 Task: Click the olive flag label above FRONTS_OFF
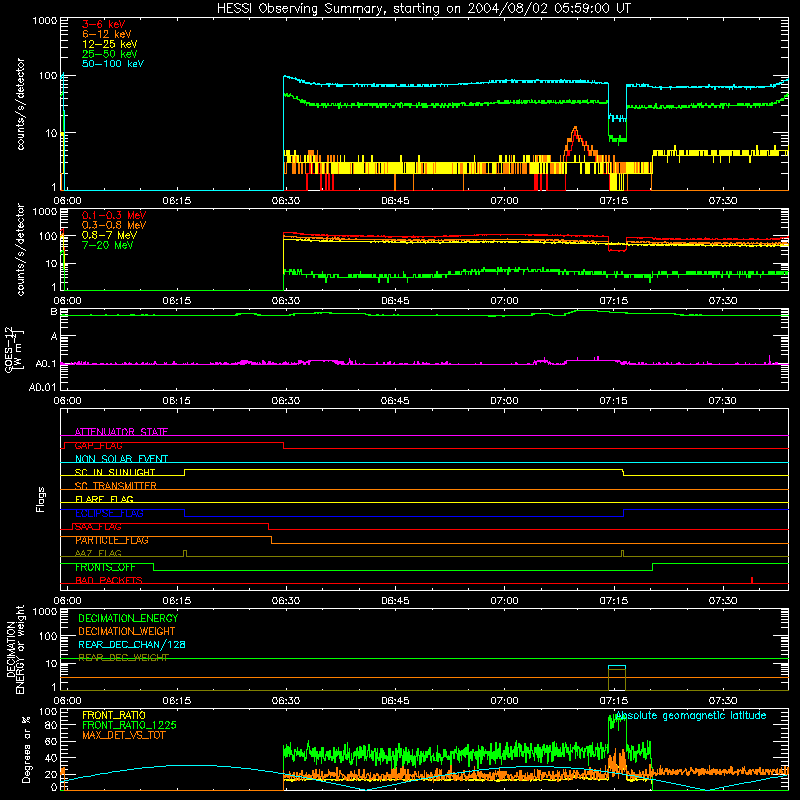point(98,553)
